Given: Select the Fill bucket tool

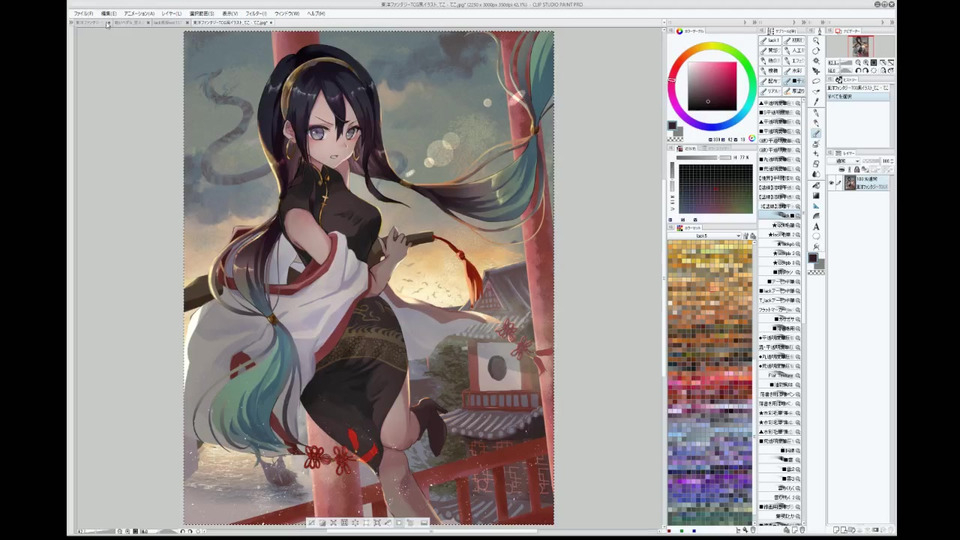Looking at the screenshot, I should click(x=816, y=186).
